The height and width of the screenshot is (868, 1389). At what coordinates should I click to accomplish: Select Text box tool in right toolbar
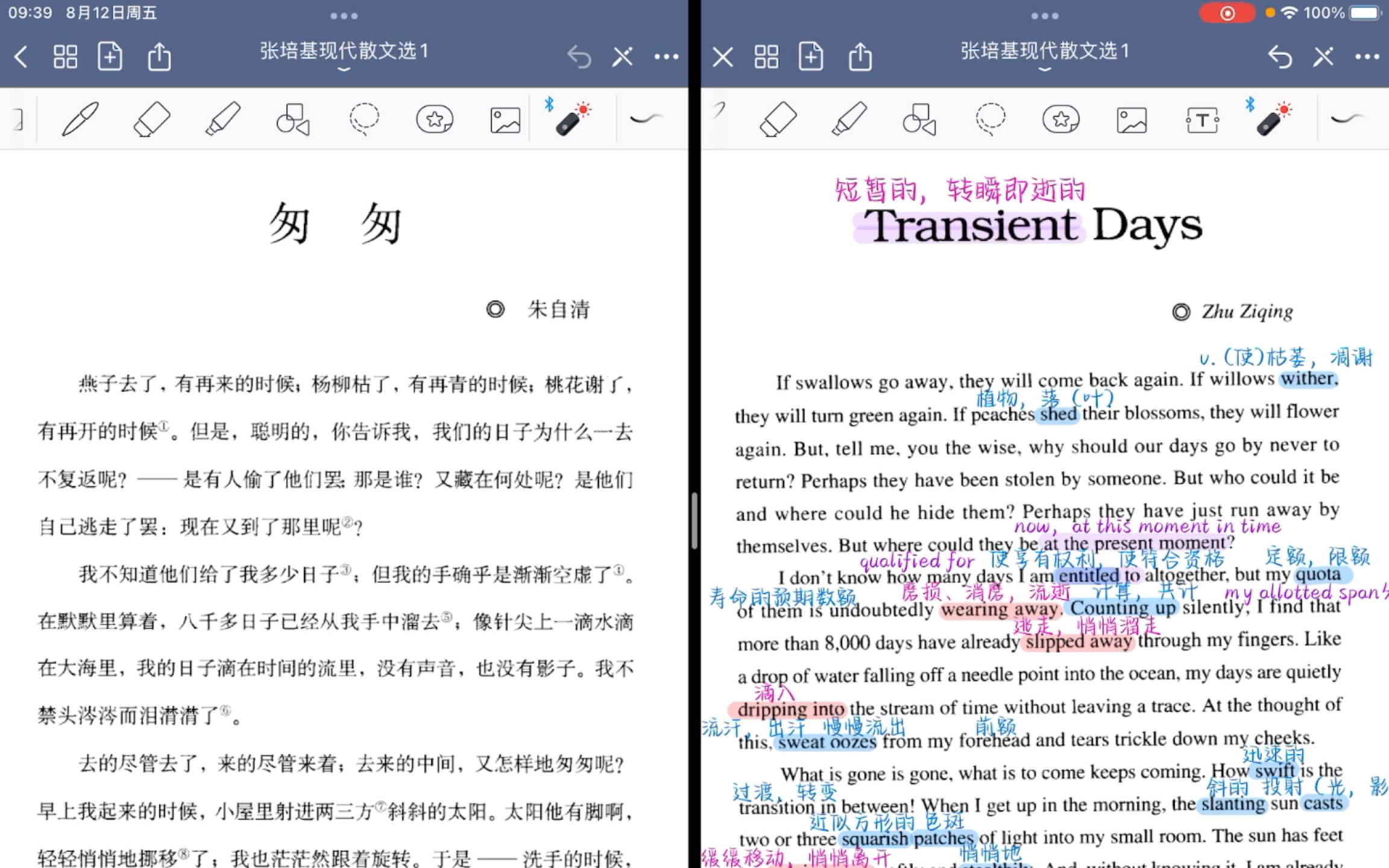[1202, 120]
